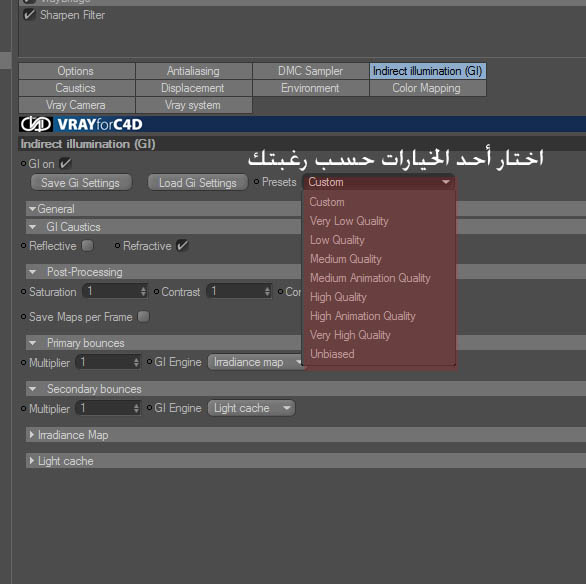586x584 pixels.
Task: Collapse the Post-Processing section
Action: [33, 272]
